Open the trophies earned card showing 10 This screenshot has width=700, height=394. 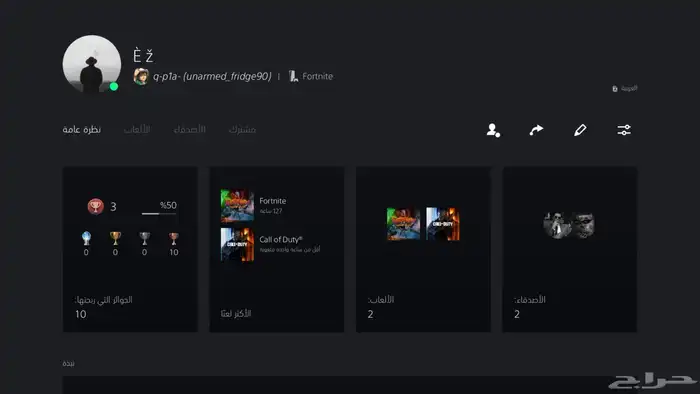130,249
